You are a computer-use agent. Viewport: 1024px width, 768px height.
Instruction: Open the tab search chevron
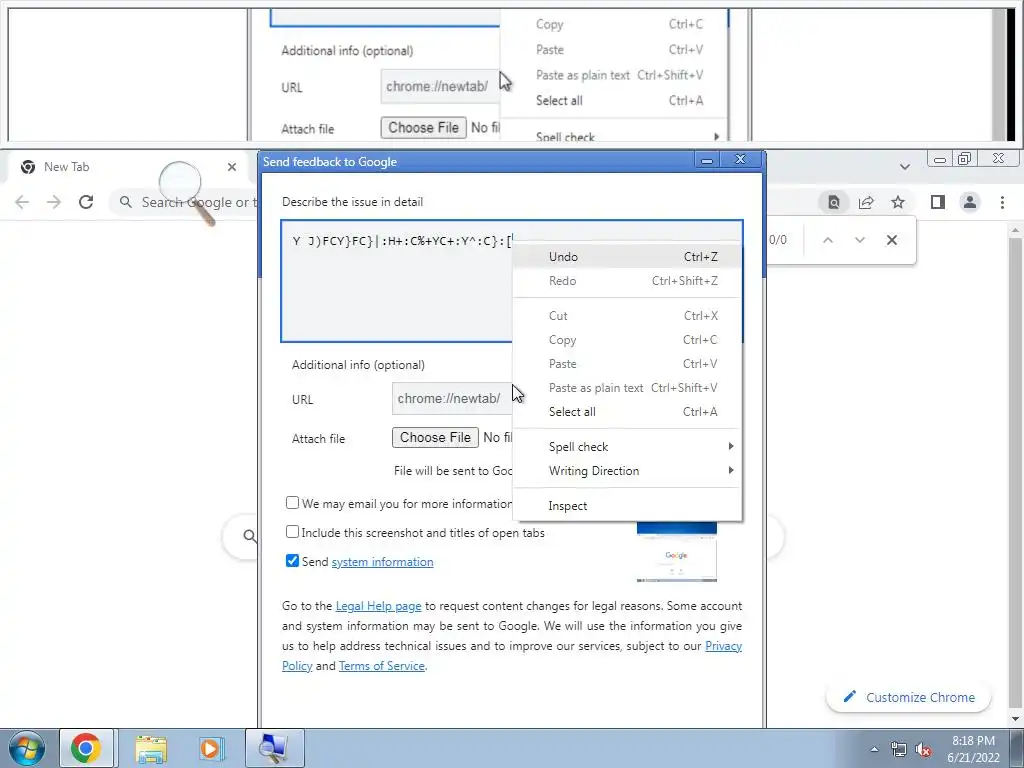[904, 167]
